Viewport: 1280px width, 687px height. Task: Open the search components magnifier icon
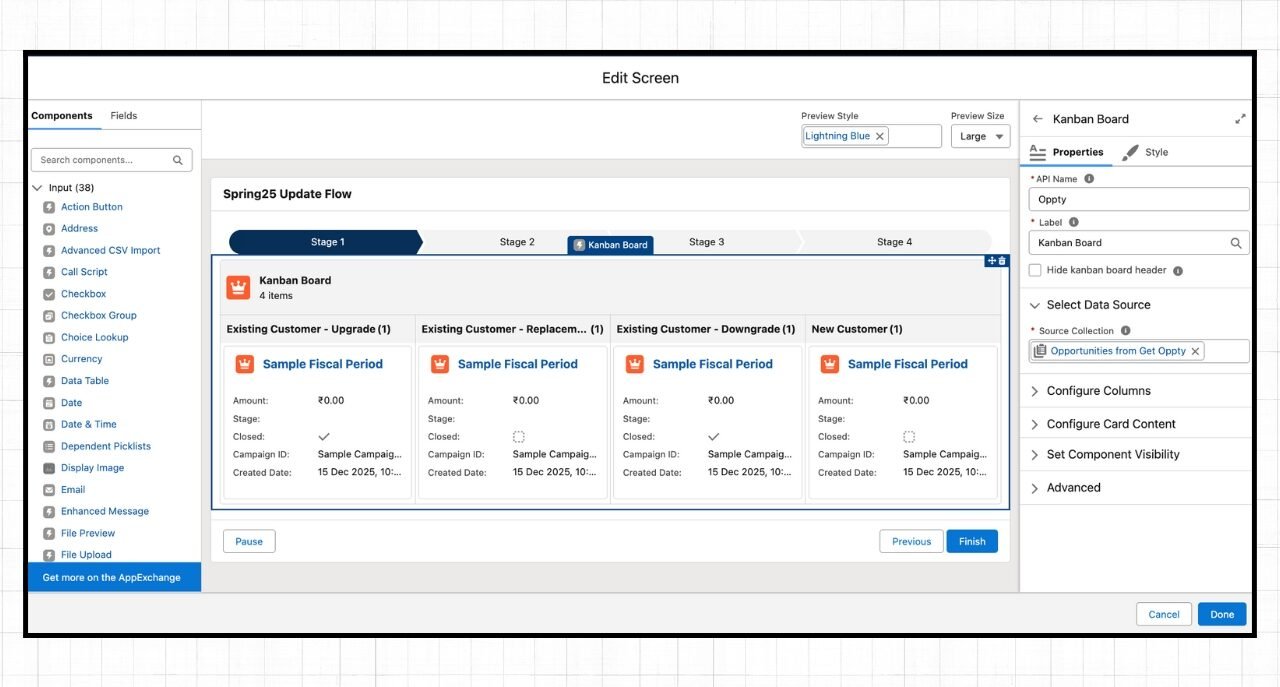178,159
